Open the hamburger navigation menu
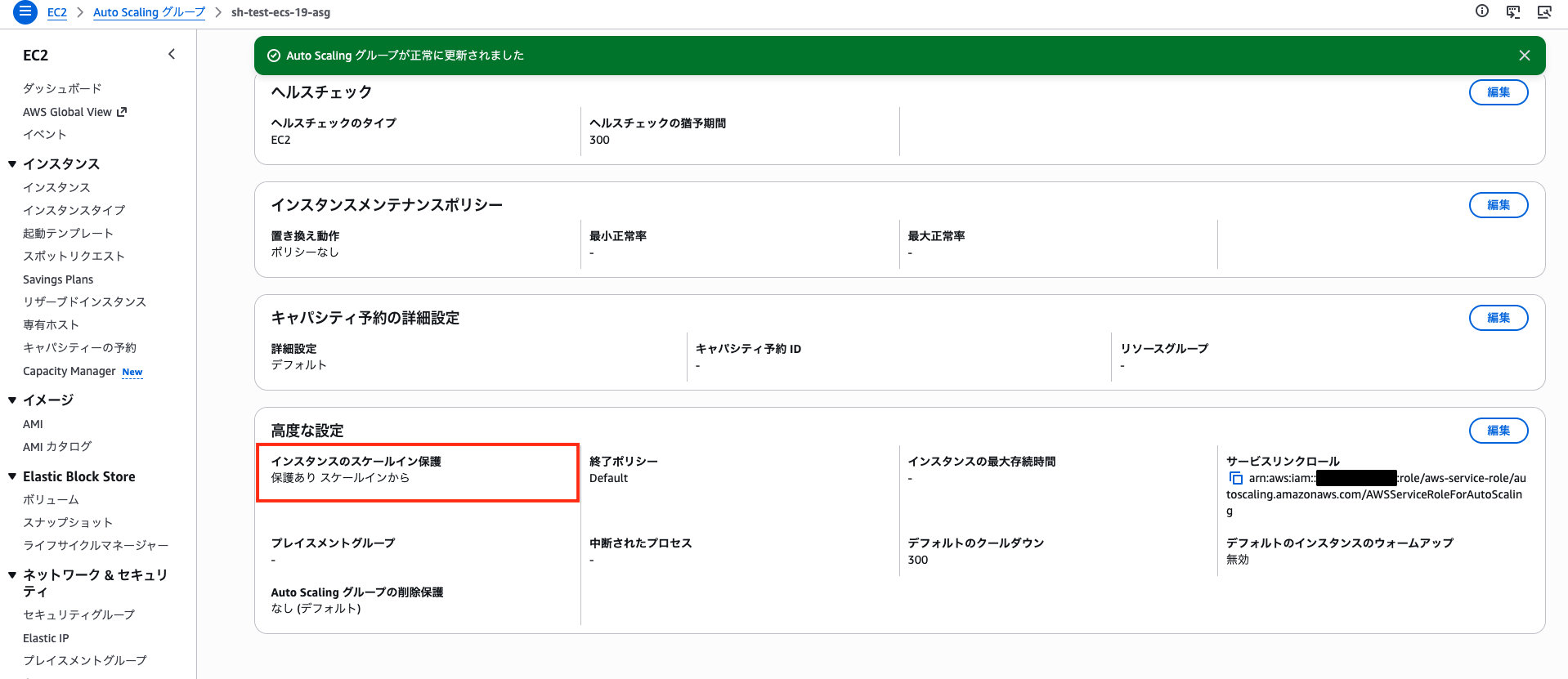The width and height of the screenshot is (1568, 679). point(25,11)
